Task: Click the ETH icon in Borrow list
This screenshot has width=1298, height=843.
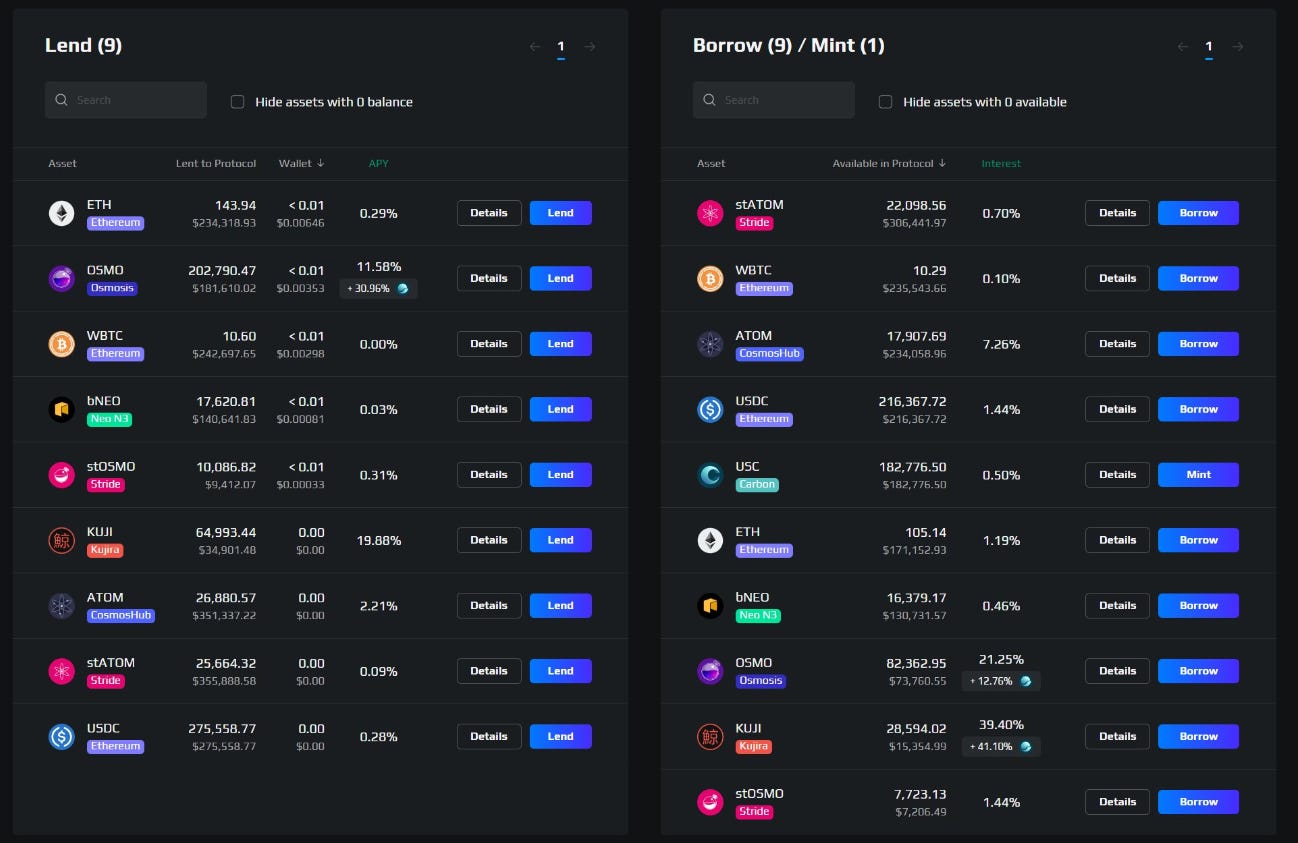Action: tap(710, 540)
